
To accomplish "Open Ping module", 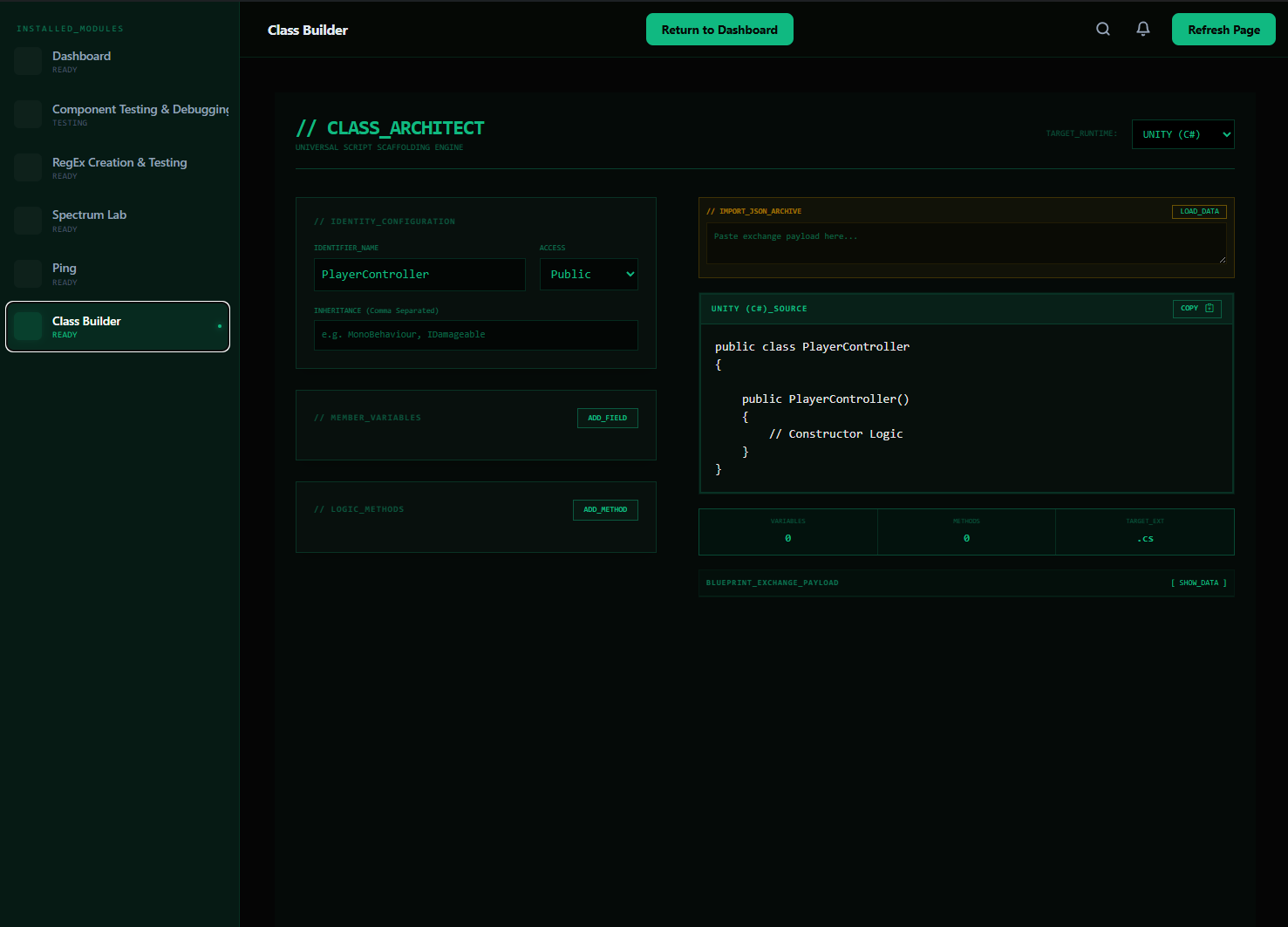I will (118, 274).
